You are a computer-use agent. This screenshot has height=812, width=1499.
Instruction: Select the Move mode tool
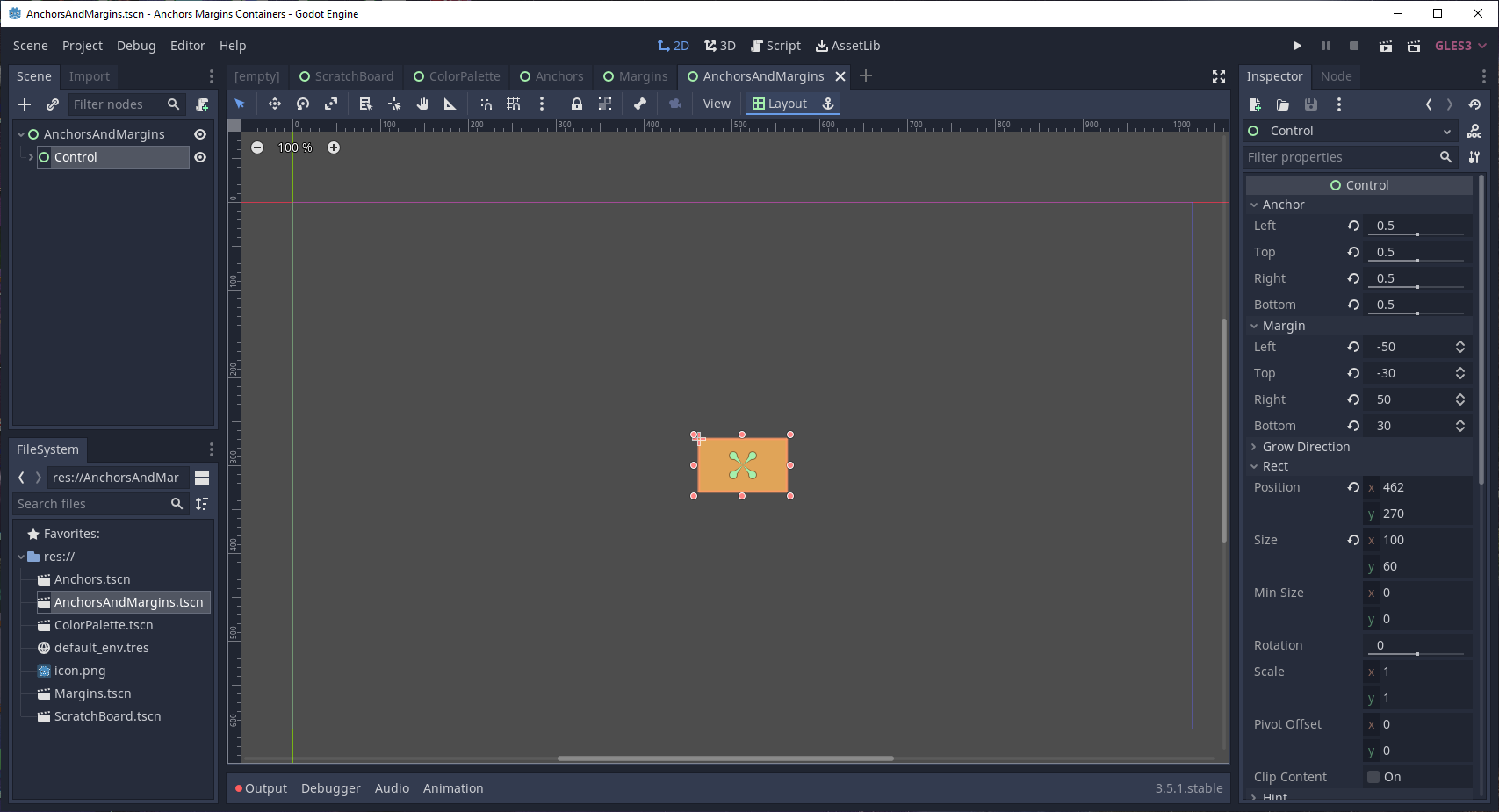[275, 104]
